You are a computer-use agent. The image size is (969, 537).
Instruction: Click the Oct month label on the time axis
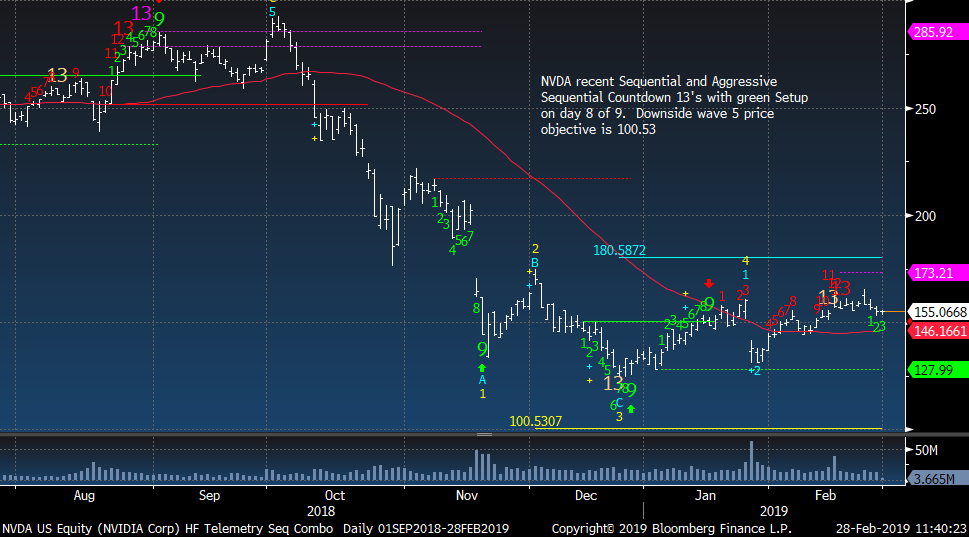tap(334, 496)
